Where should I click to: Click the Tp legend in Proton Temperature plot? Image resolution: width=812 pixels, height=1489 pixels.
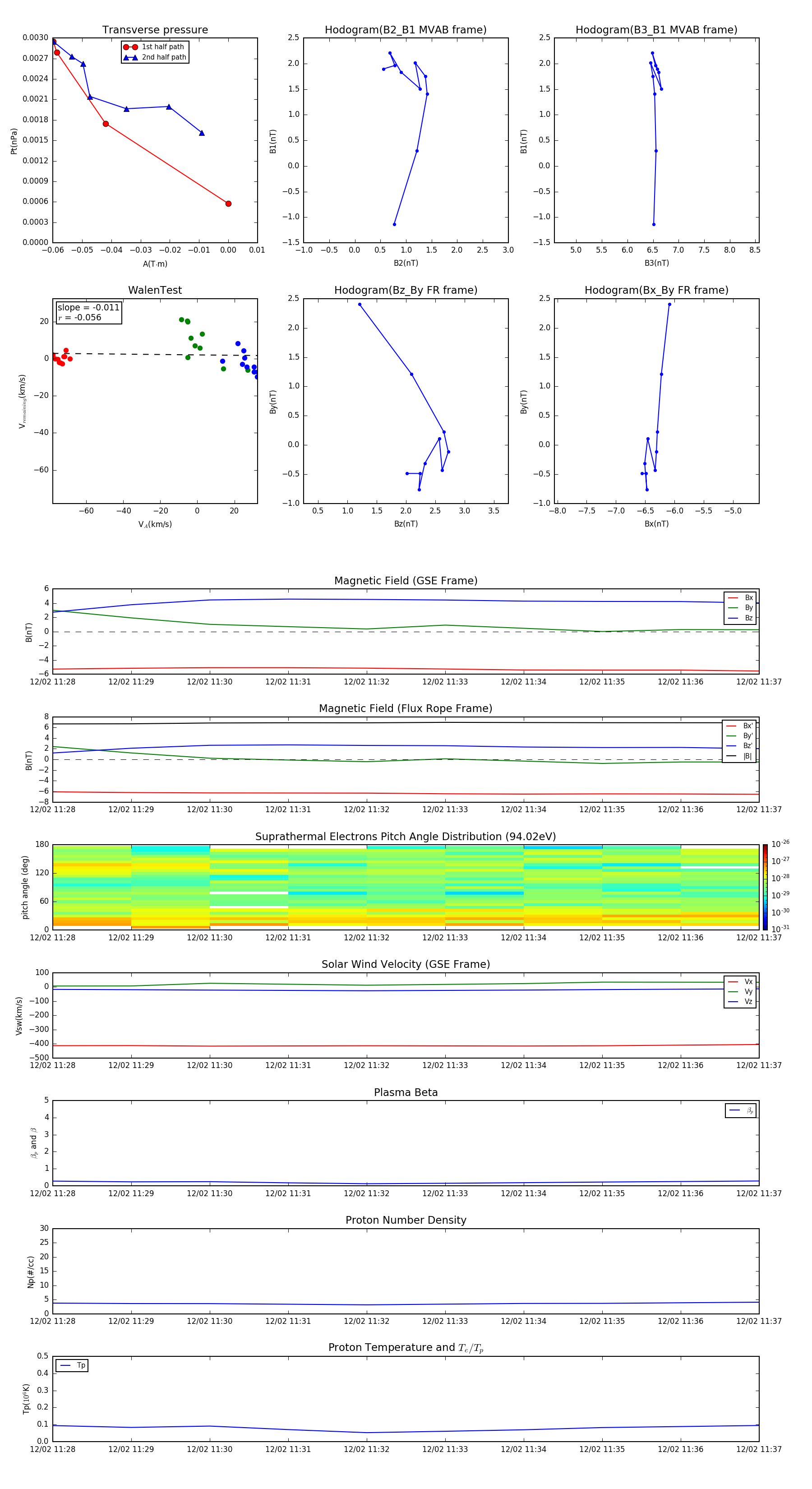[72, 1365]
